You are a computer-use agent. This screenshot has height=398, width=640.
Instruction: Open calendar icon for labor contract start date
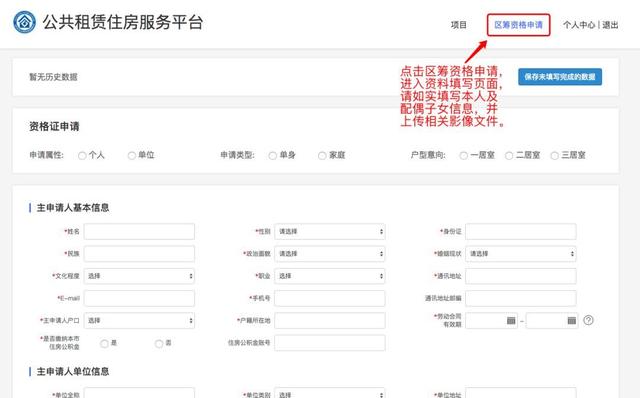coord(511,320)
